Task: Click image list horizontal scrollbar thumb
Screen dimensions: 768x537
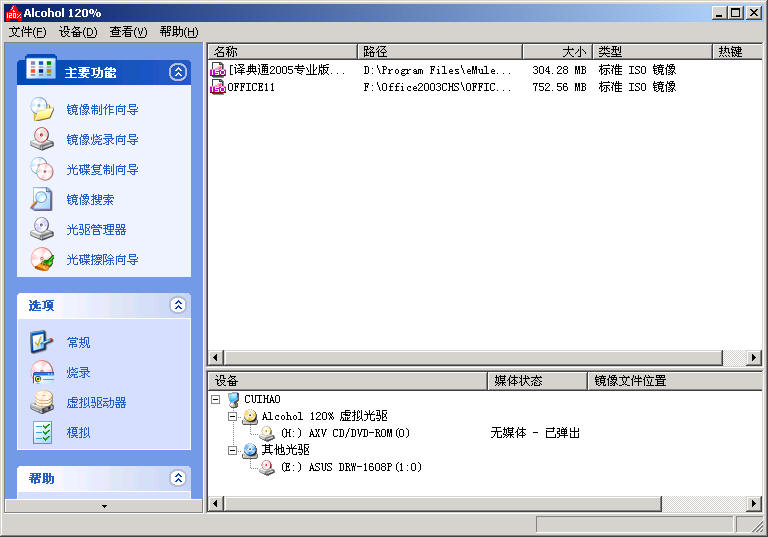Action: tap(473, 358)
